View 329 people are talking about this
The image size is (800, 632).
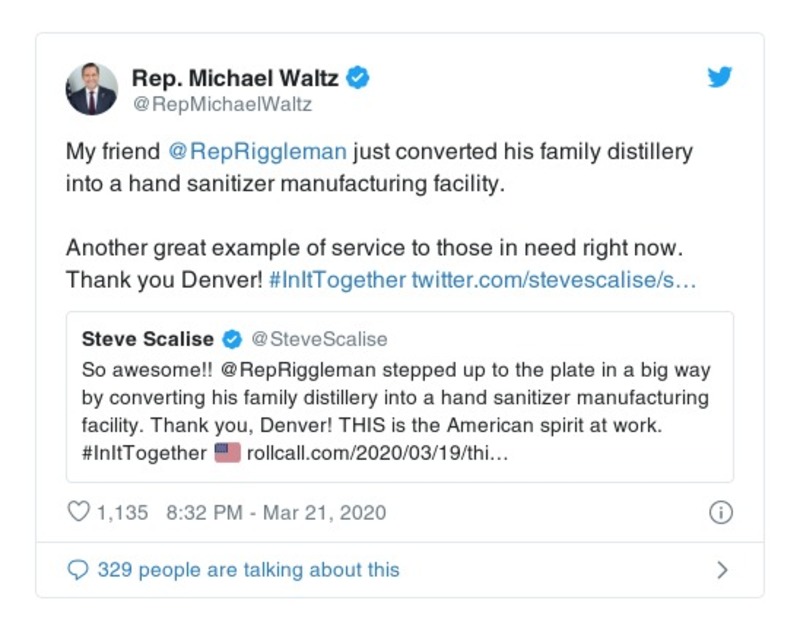[x=248, y=570]
